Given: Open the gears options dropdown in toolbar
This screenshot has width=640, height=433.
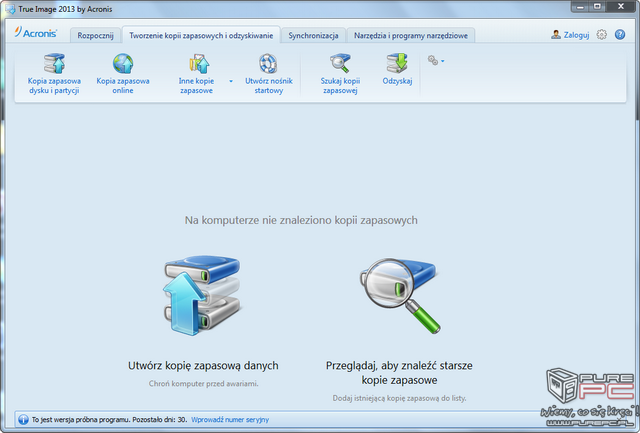Looking at the screenshot, I should click(436, 61).
